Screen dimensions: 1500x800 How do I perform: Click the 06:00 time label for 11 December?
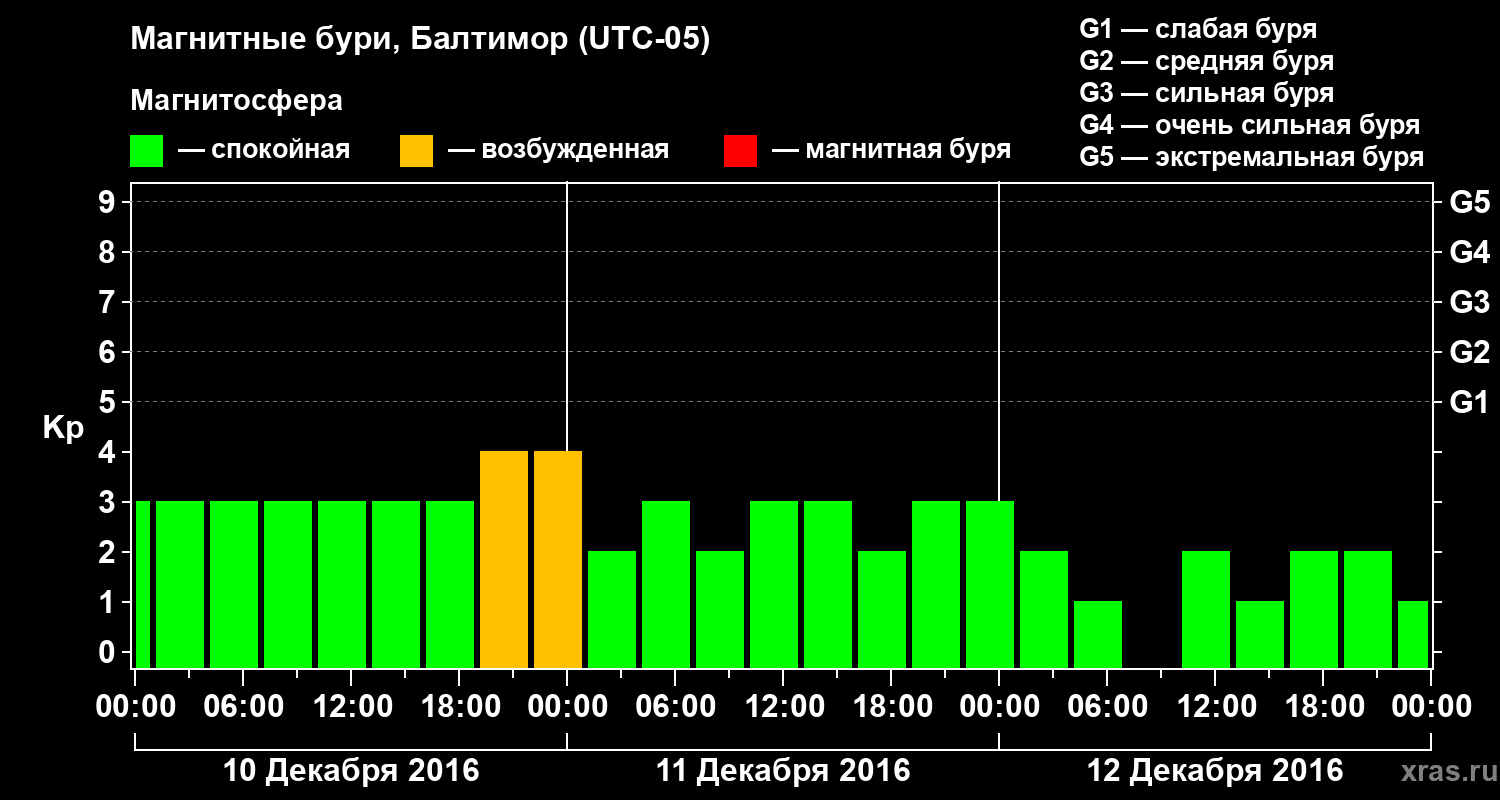pos(675,706)
